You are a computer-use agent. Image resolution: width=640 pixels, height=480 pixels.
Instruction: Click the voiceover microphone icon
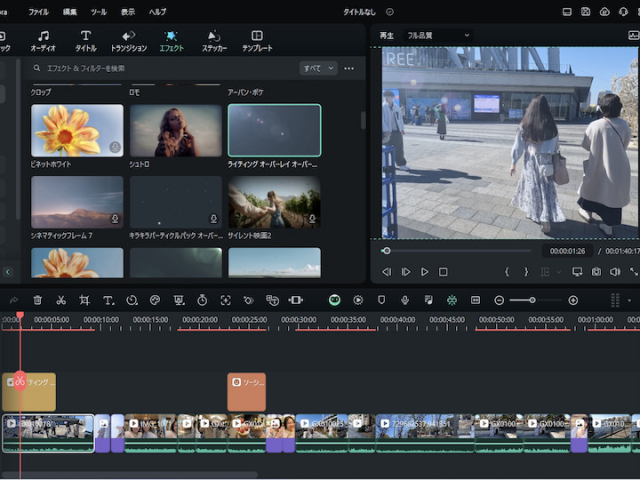[x=405, y=300]
